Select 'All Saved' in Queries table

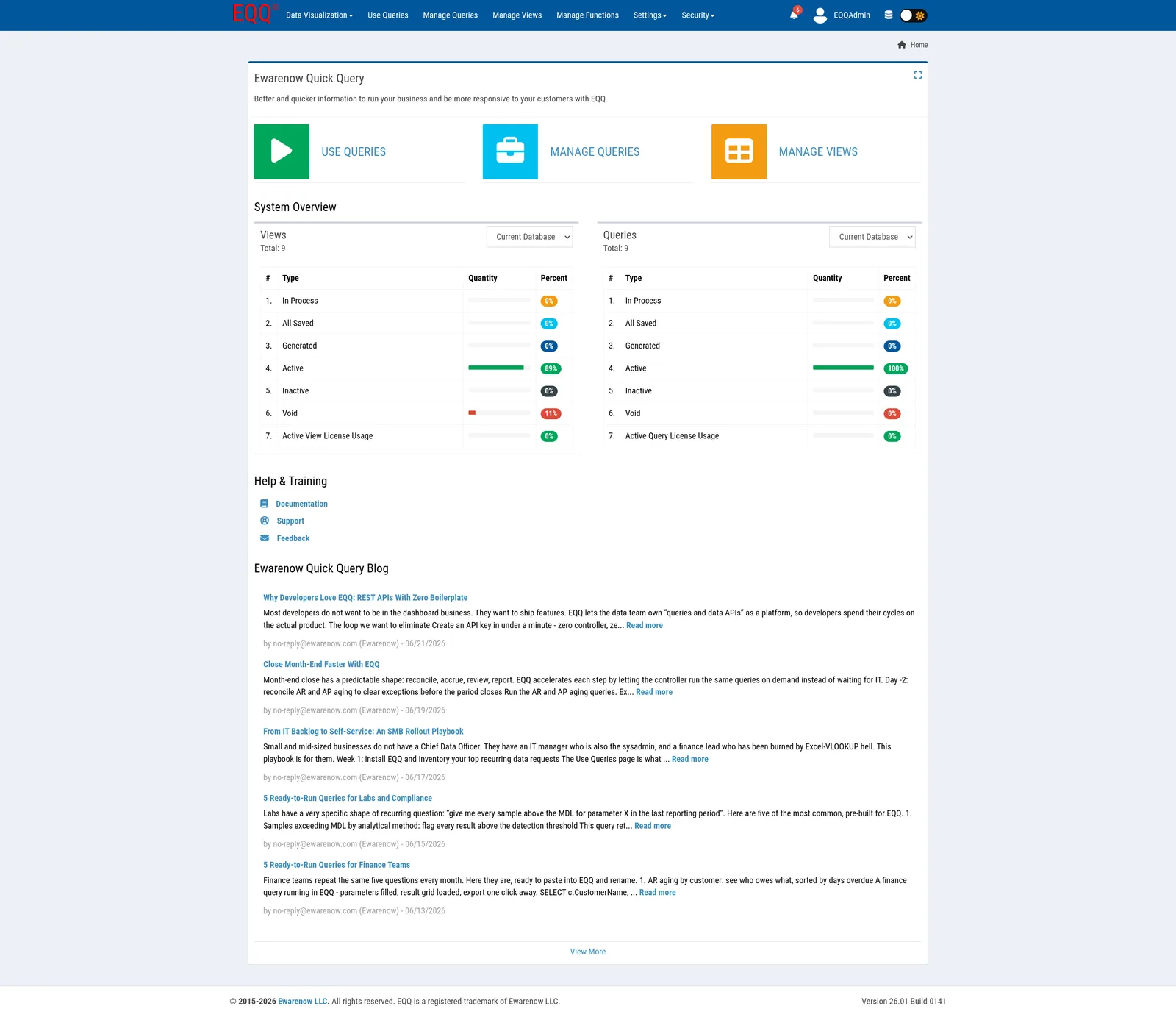(759, 324)
